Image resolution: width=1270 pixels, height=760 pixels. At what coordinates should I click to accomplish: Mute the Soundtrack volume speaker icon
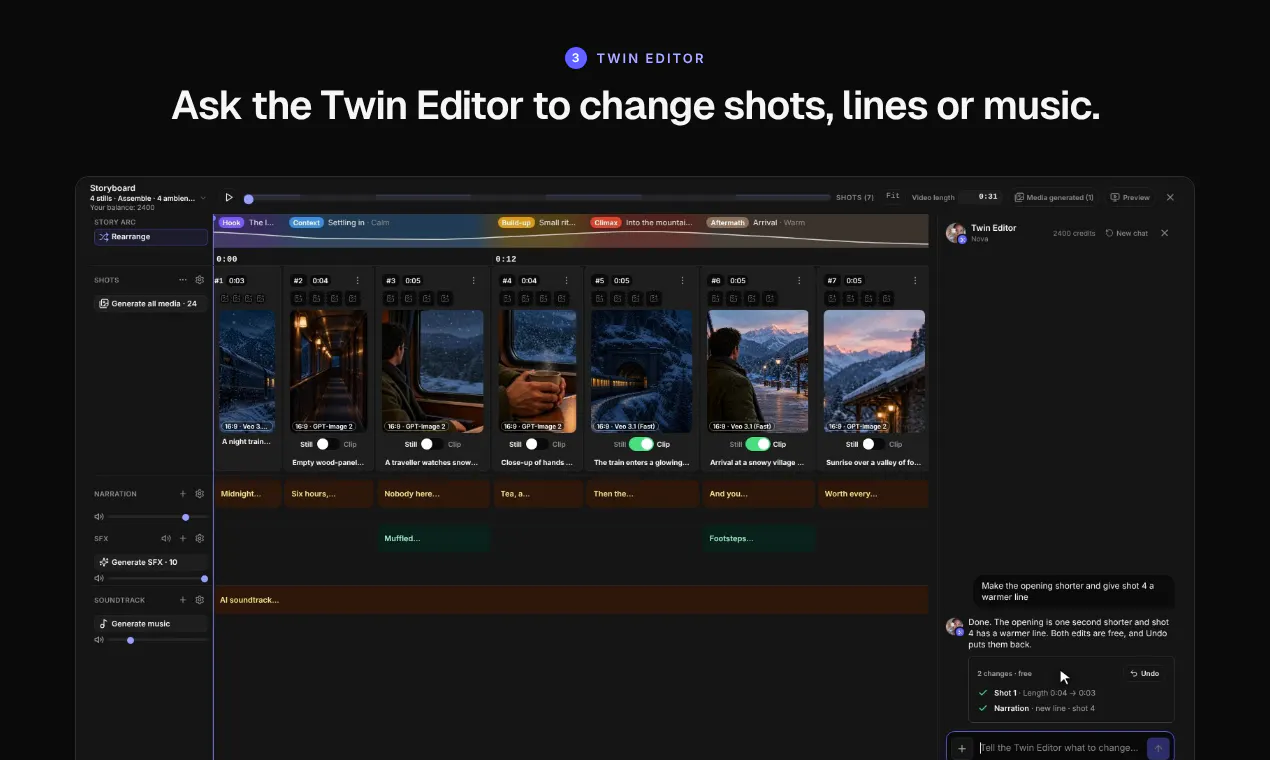[99, 640]
